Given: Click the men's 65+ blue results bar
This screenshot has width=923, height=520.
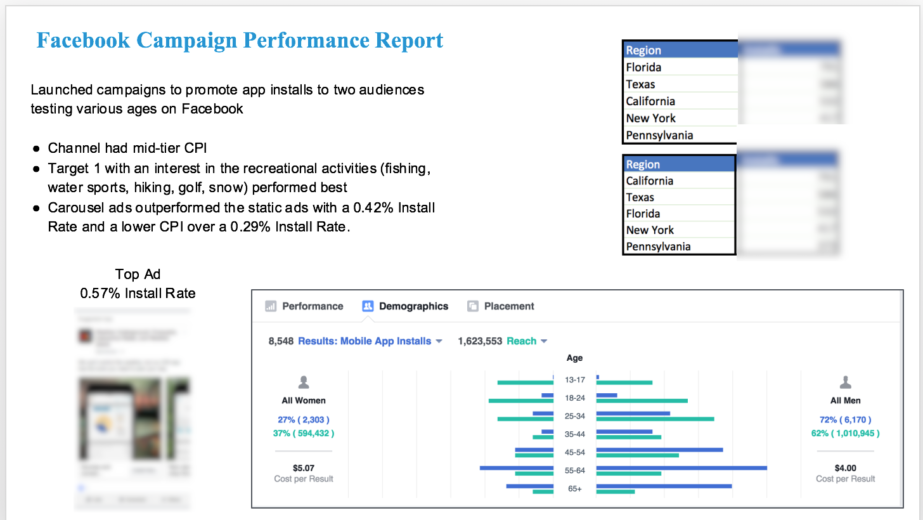Looking at the screenshot, I should click(x=664, y=486).
